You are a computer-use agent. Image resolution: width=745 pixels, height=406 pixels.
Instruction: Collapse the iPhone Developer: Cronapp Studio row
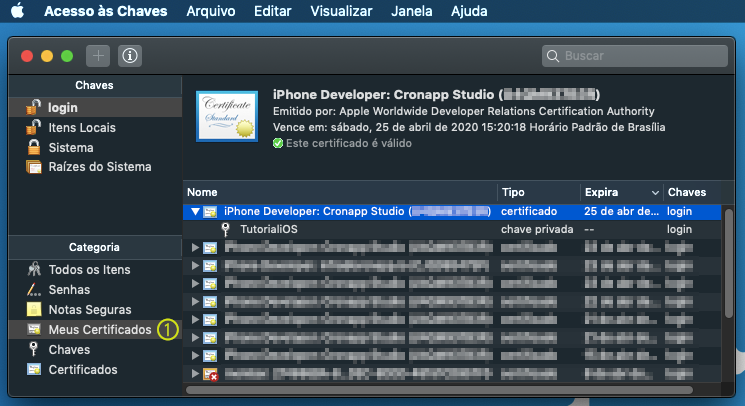pos(195,212)
